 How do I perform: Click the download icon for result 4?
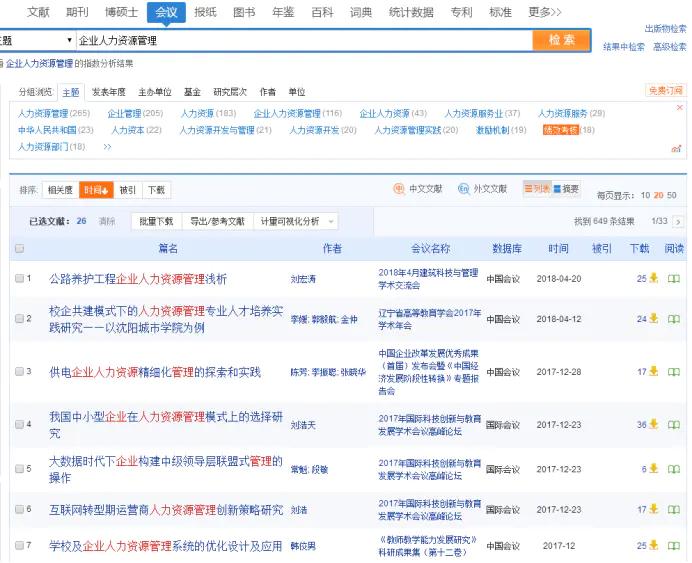pyautogui.click(x=654, y=424)
